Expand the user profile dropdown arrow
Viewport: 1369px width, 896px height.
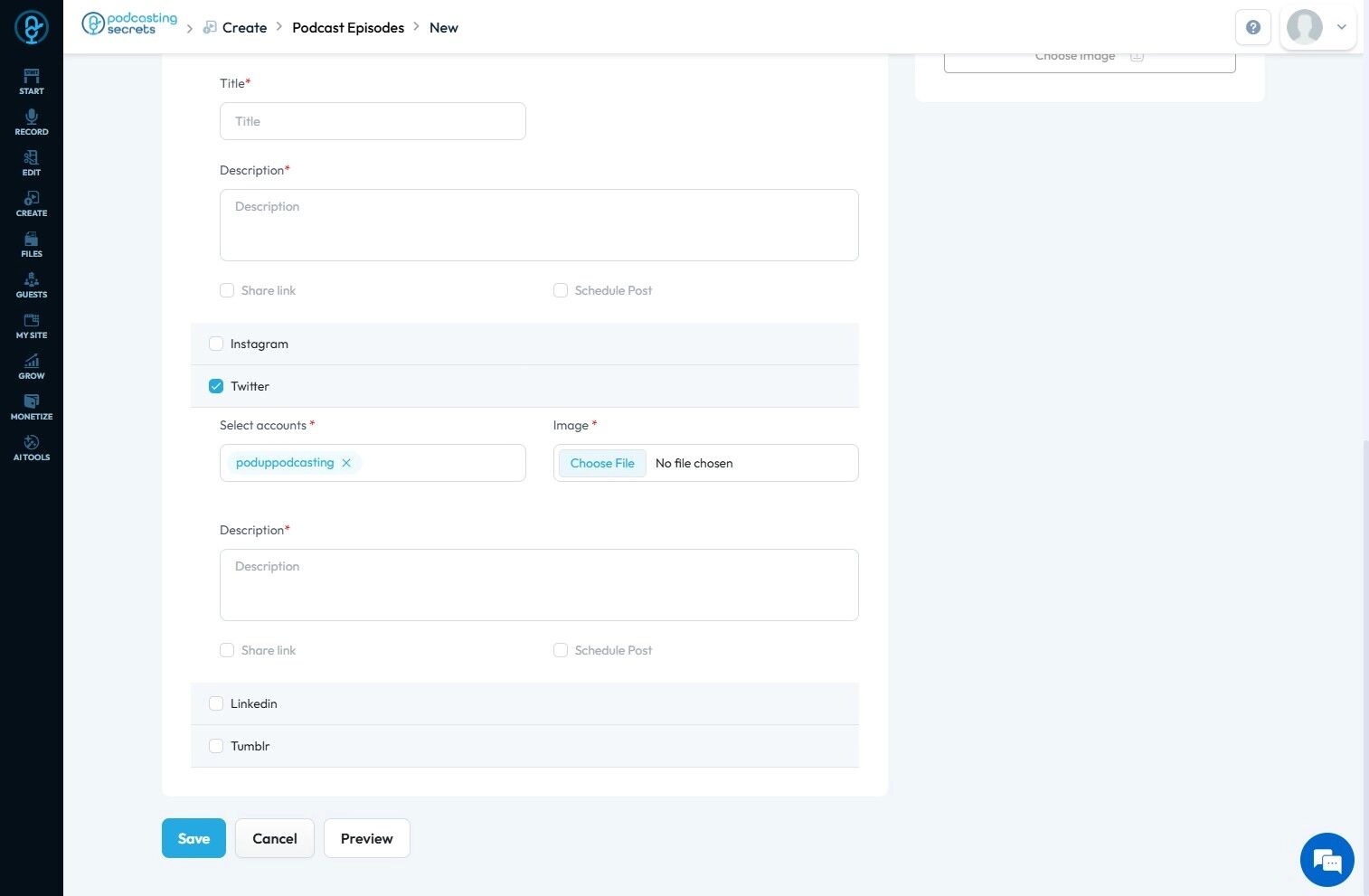[1342, 27]
